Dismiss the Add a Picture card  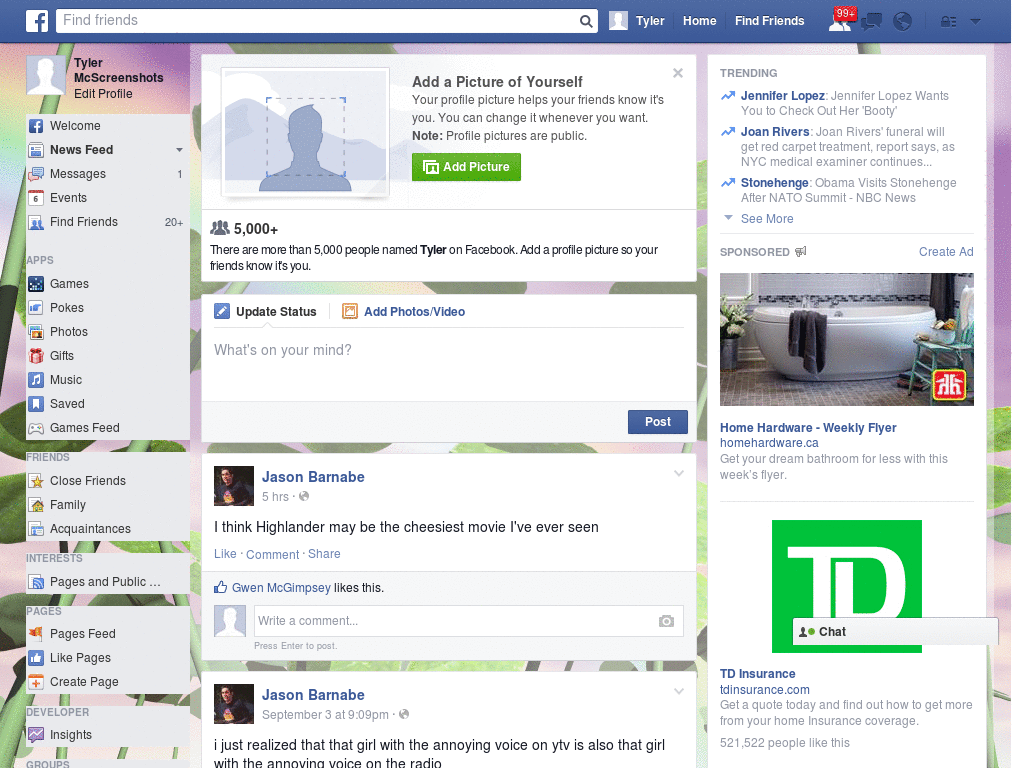pos(678,73)
